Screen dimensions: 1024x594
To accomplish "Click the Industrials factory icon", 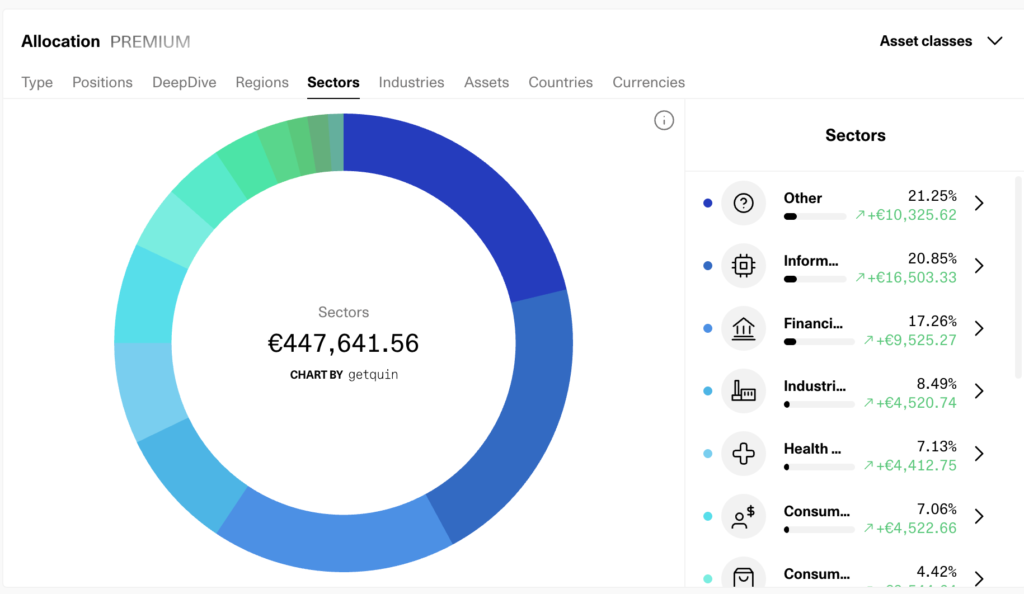I will (743, 391).
